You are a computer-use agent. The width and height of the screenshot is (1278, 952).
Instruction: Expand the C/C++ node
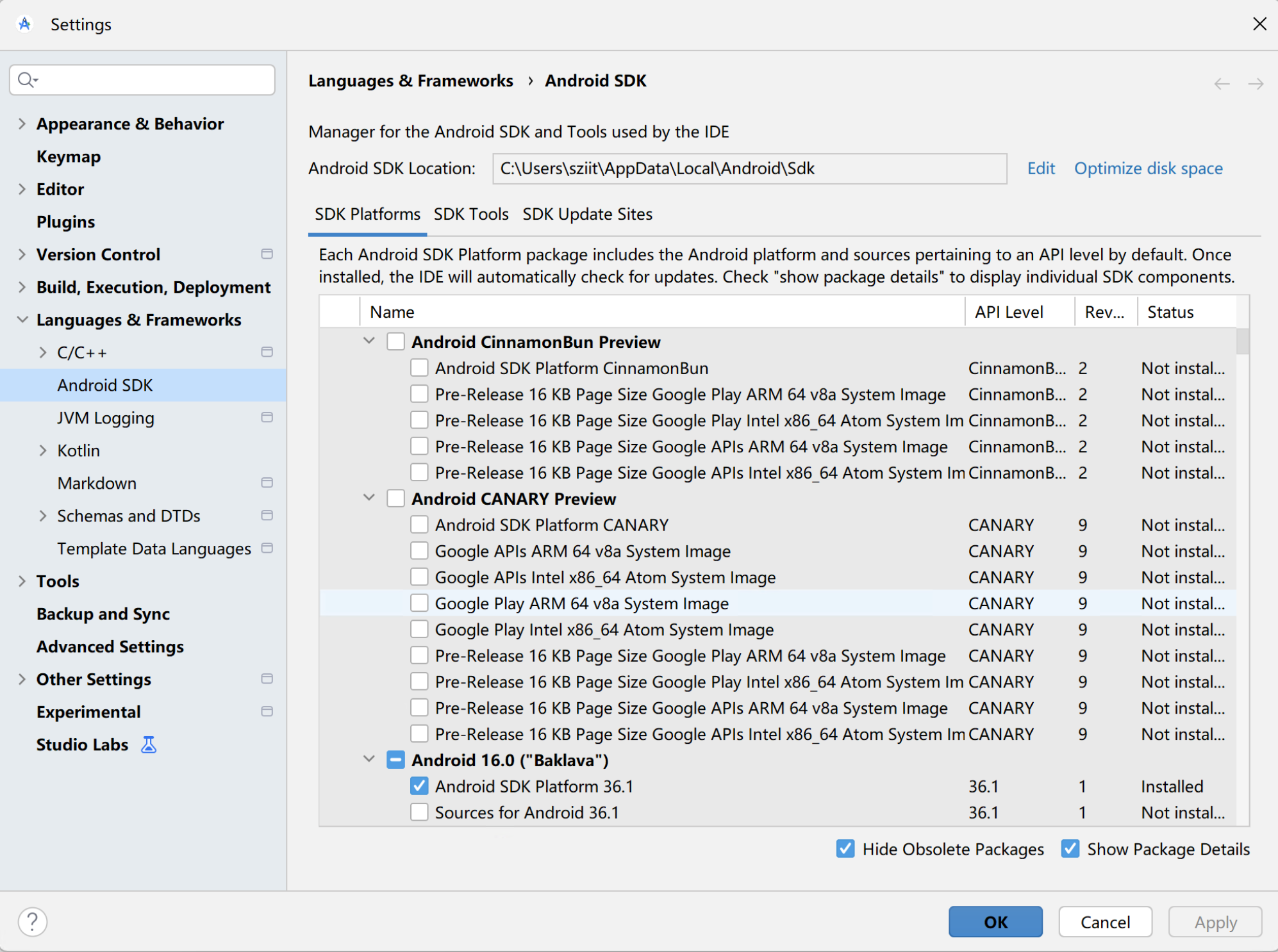[x=43, y=352]
